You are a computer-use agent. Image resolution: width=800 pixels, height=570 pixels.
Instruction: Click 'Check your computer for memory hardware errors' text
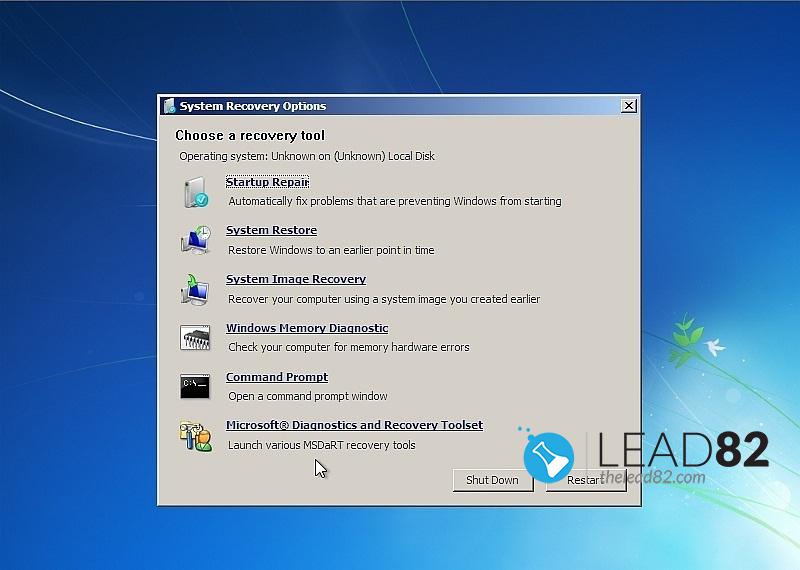pos(349,348)
